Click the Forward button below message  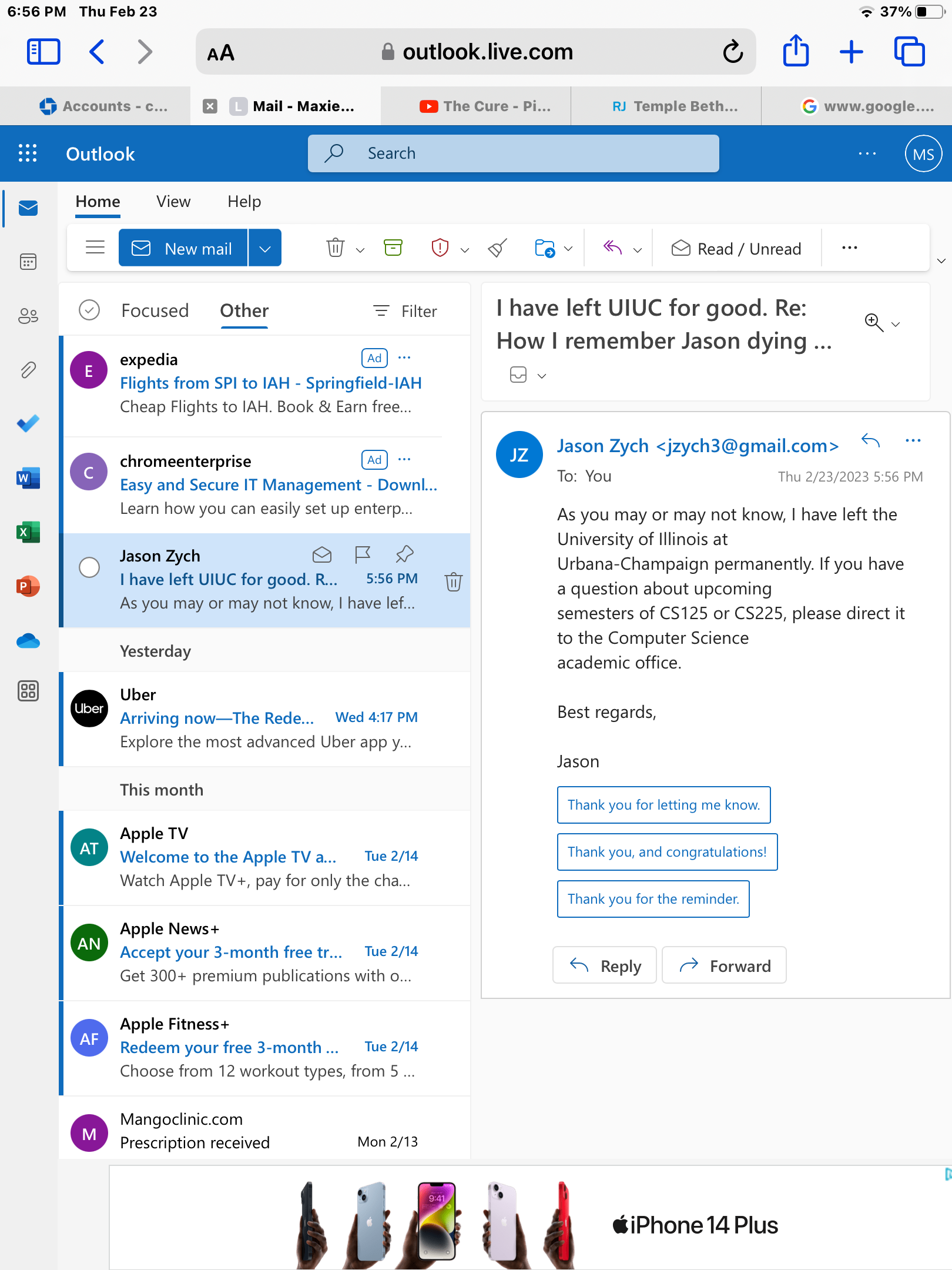(x=724, y=965)
